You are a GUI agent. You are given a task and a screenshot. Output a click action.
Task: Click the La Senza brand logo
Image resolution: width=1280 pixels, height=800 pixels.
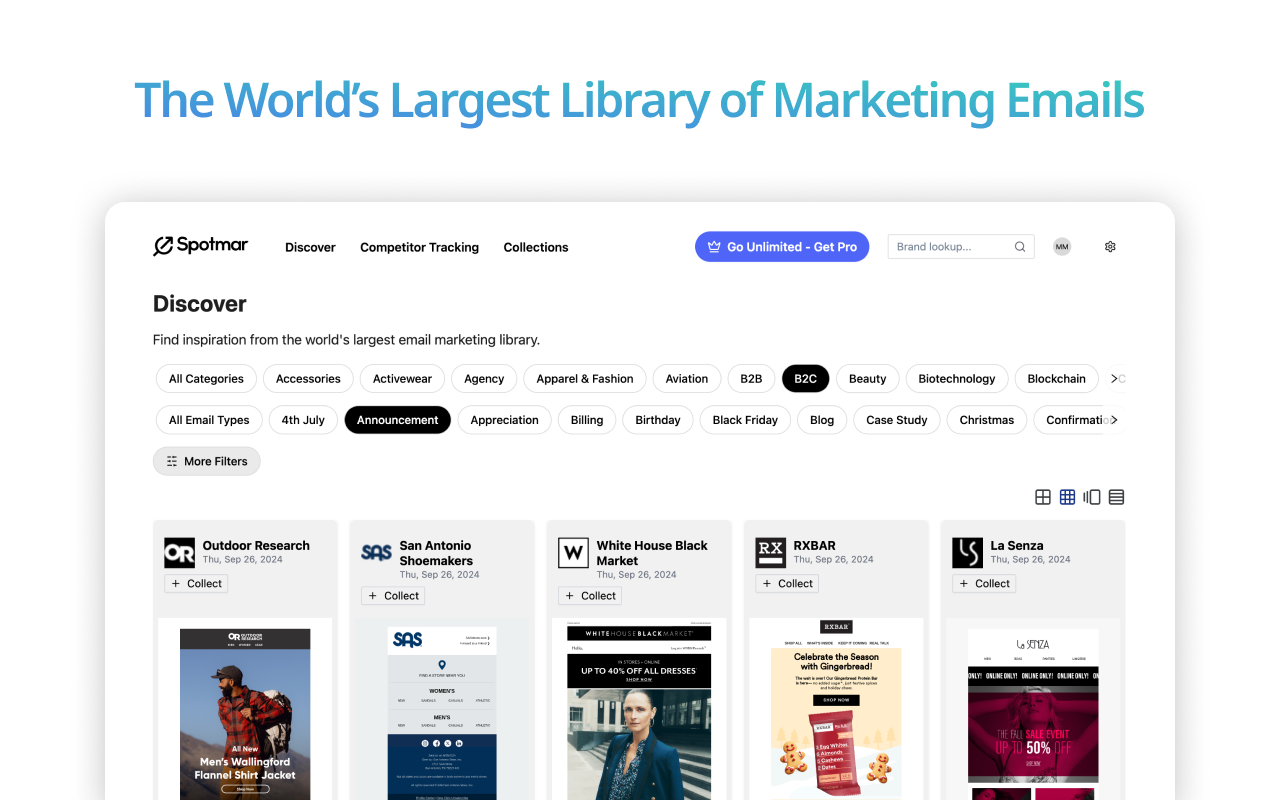coord(968,553)
